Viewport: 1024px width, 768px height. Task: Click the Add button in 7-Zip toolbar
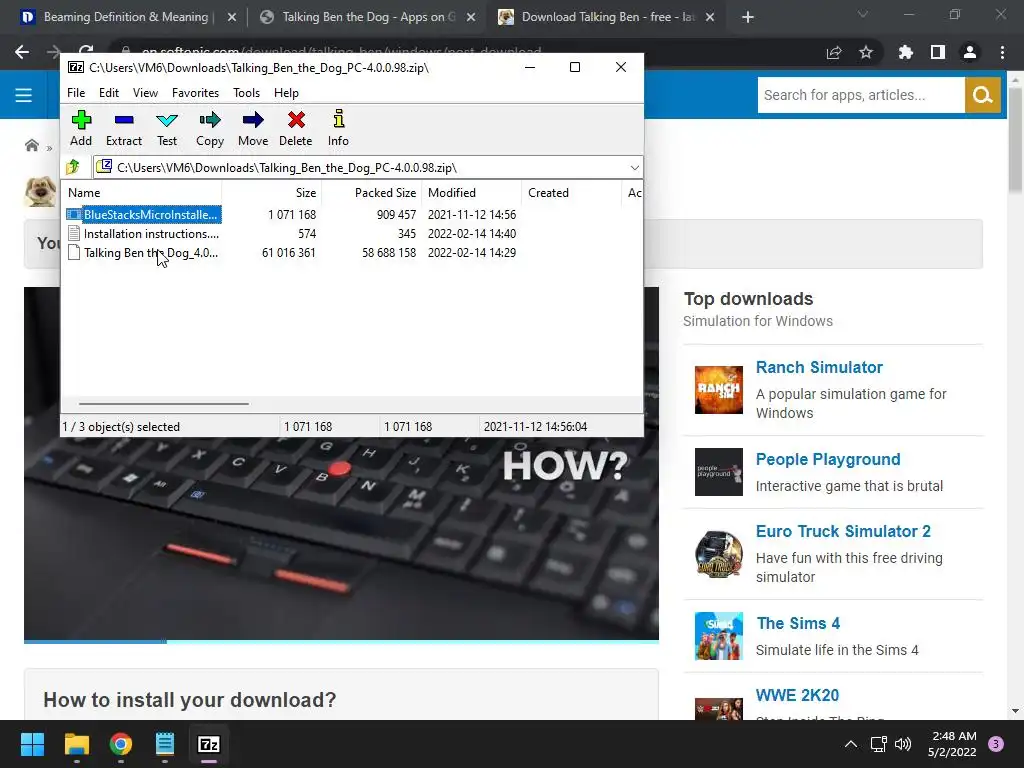(81, 128)
